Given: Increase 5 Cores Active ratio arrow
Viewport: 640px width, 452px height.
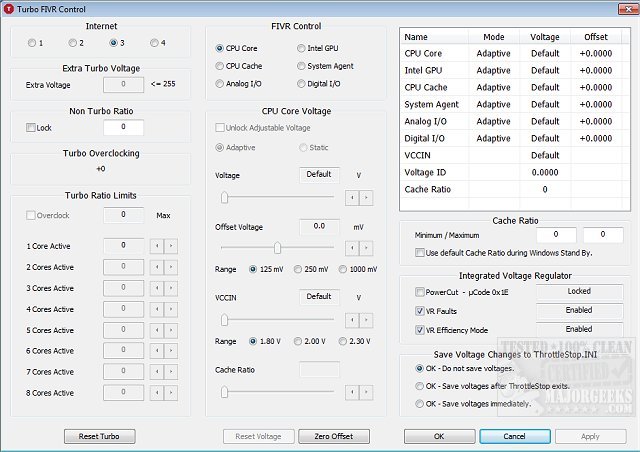Looking at the screenshot, I should coord(171,330).
